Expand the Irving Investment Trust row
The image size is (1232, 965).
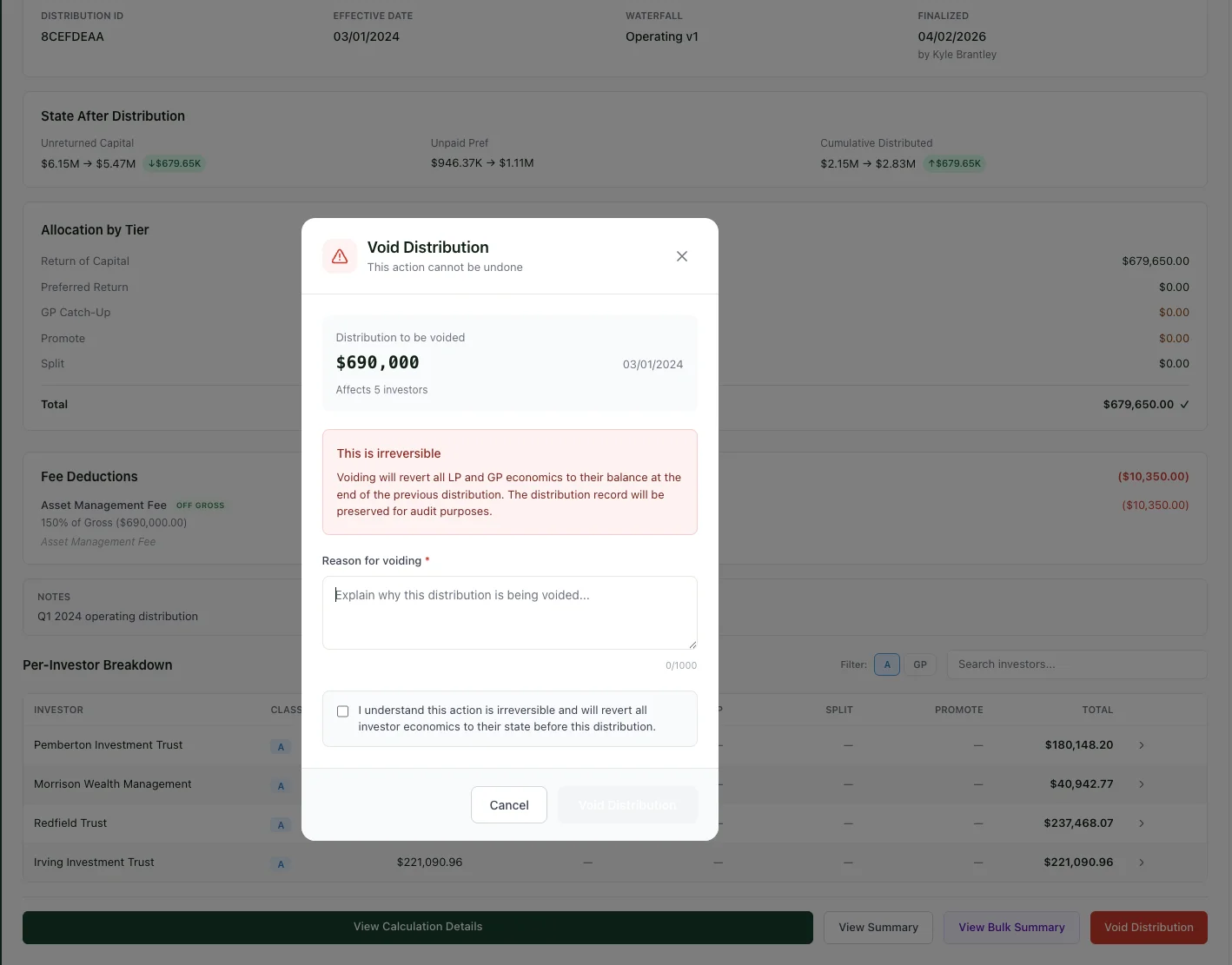1141,862
